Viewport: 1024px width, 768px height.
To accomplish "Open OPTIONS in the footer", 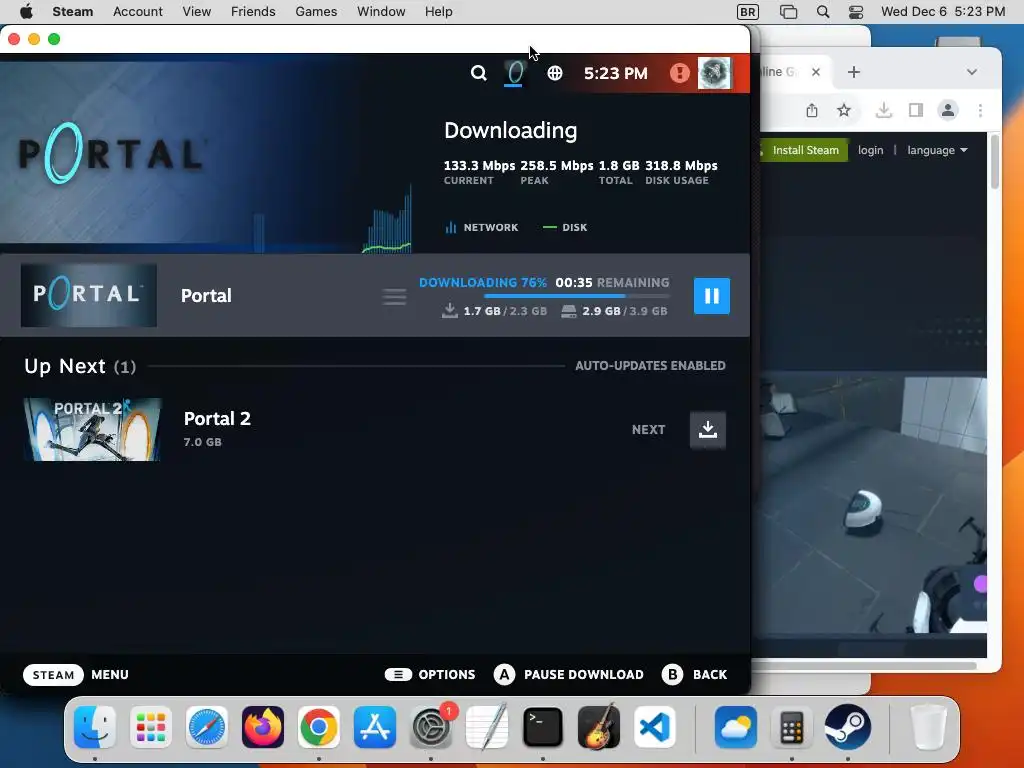I will pyautogui.click(x=430, y=675).
